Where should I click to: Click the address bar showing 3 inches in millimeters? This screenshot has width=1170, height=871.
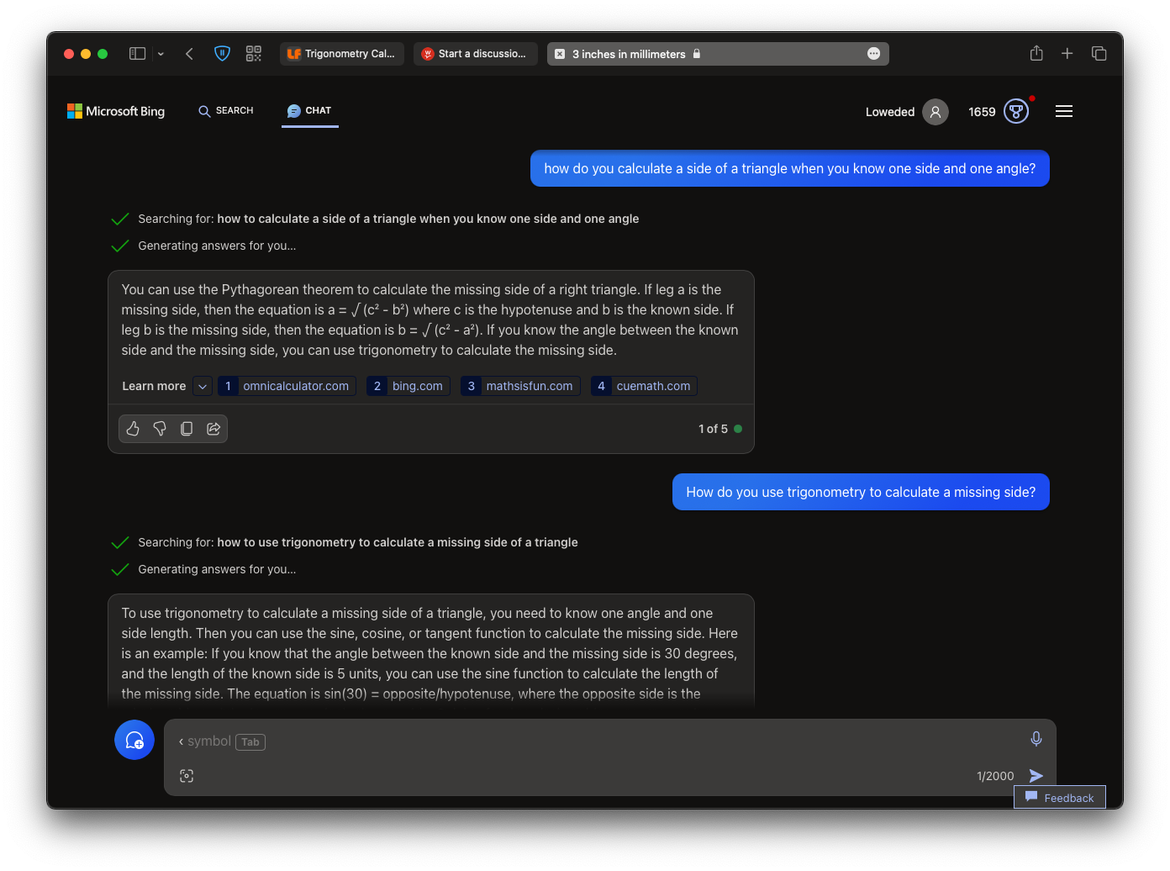[716, 53]
